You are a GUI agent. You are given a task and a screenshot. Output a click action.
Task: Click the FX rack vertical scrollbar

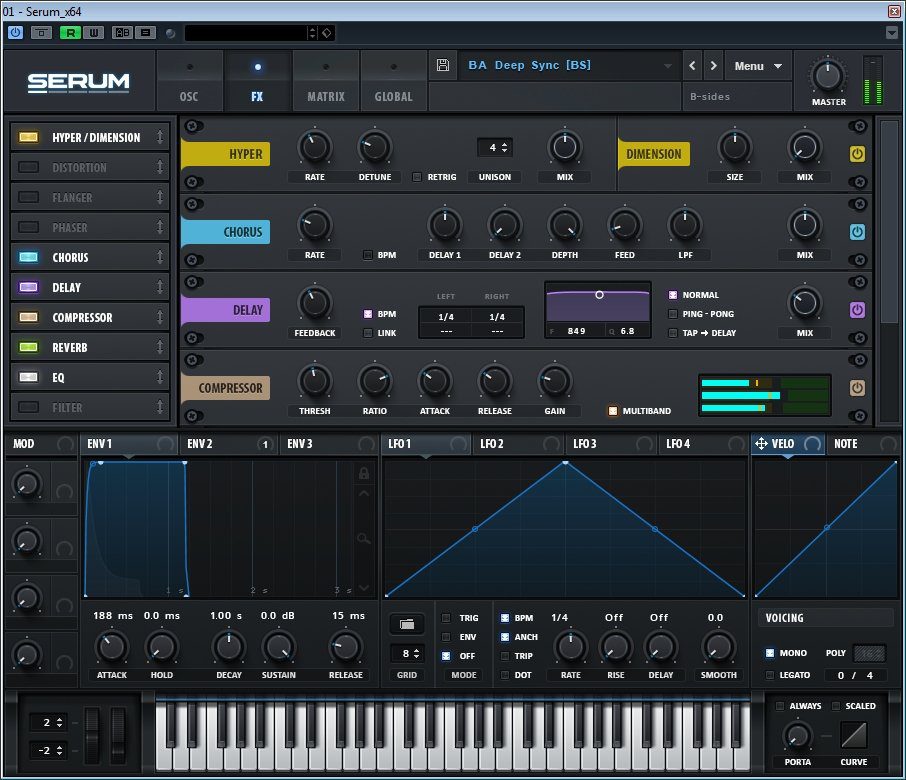(889, 222)
